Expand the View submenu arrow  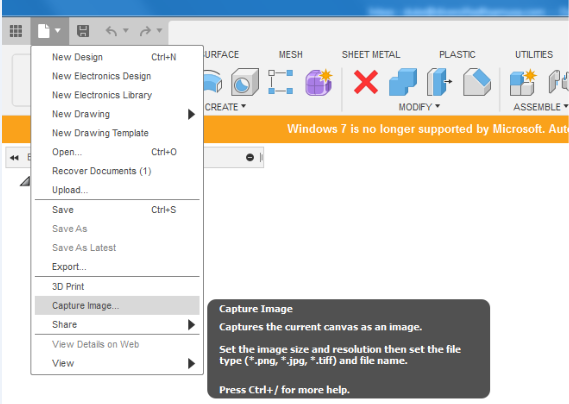tap(191, 363)
